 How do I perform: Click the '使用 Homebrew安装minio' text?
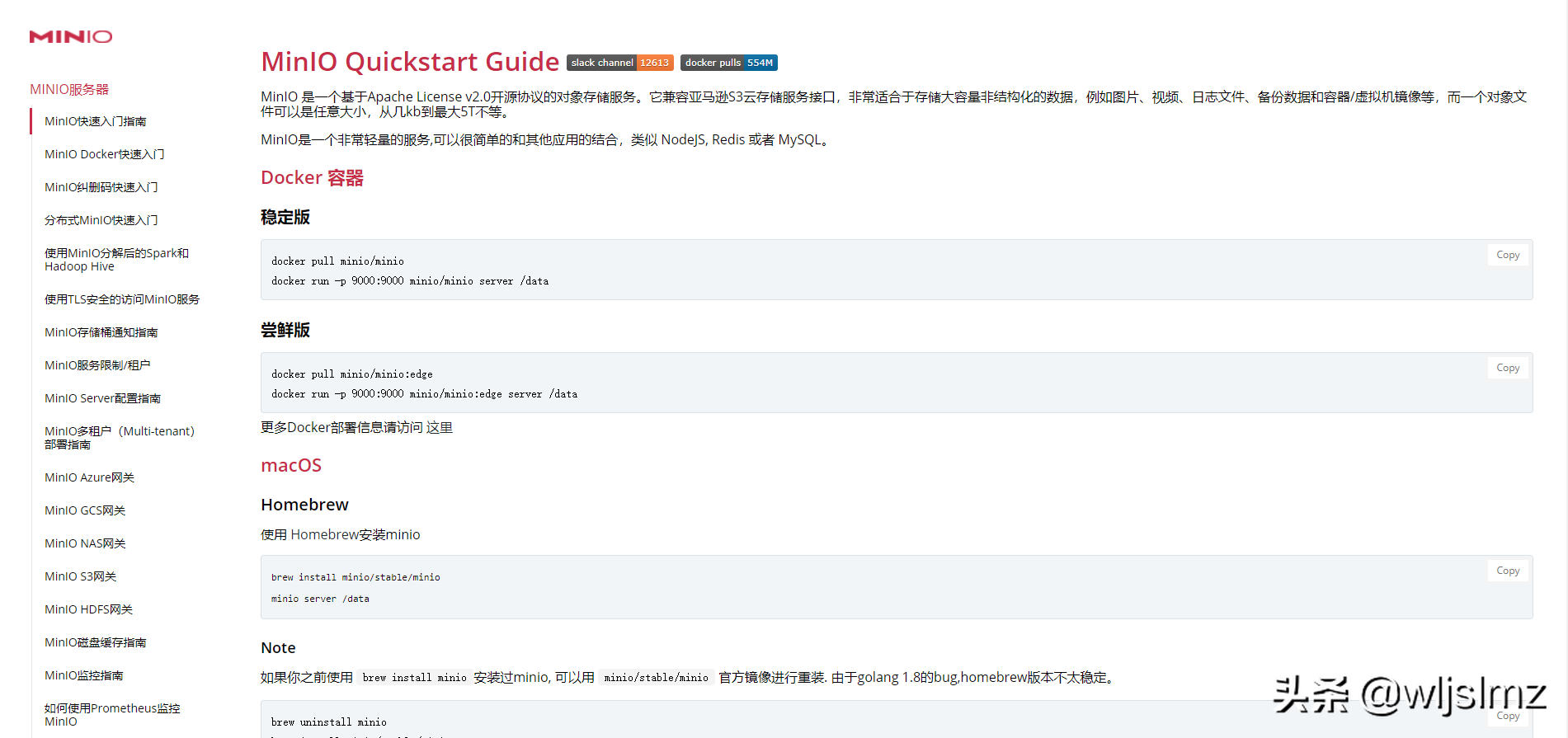(x=341, y=534)
